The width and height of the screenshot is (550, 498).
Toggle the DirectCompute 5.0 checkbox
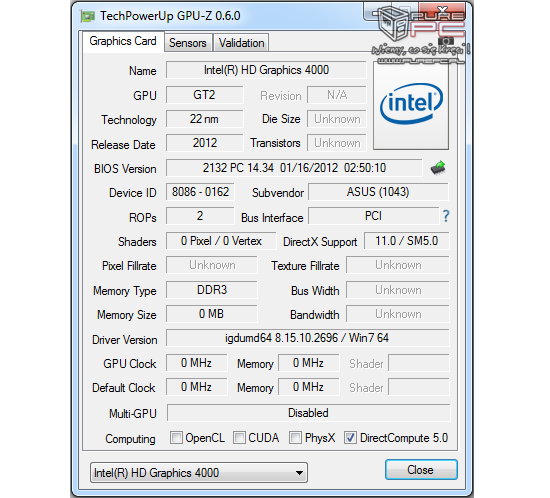point(350,438)
